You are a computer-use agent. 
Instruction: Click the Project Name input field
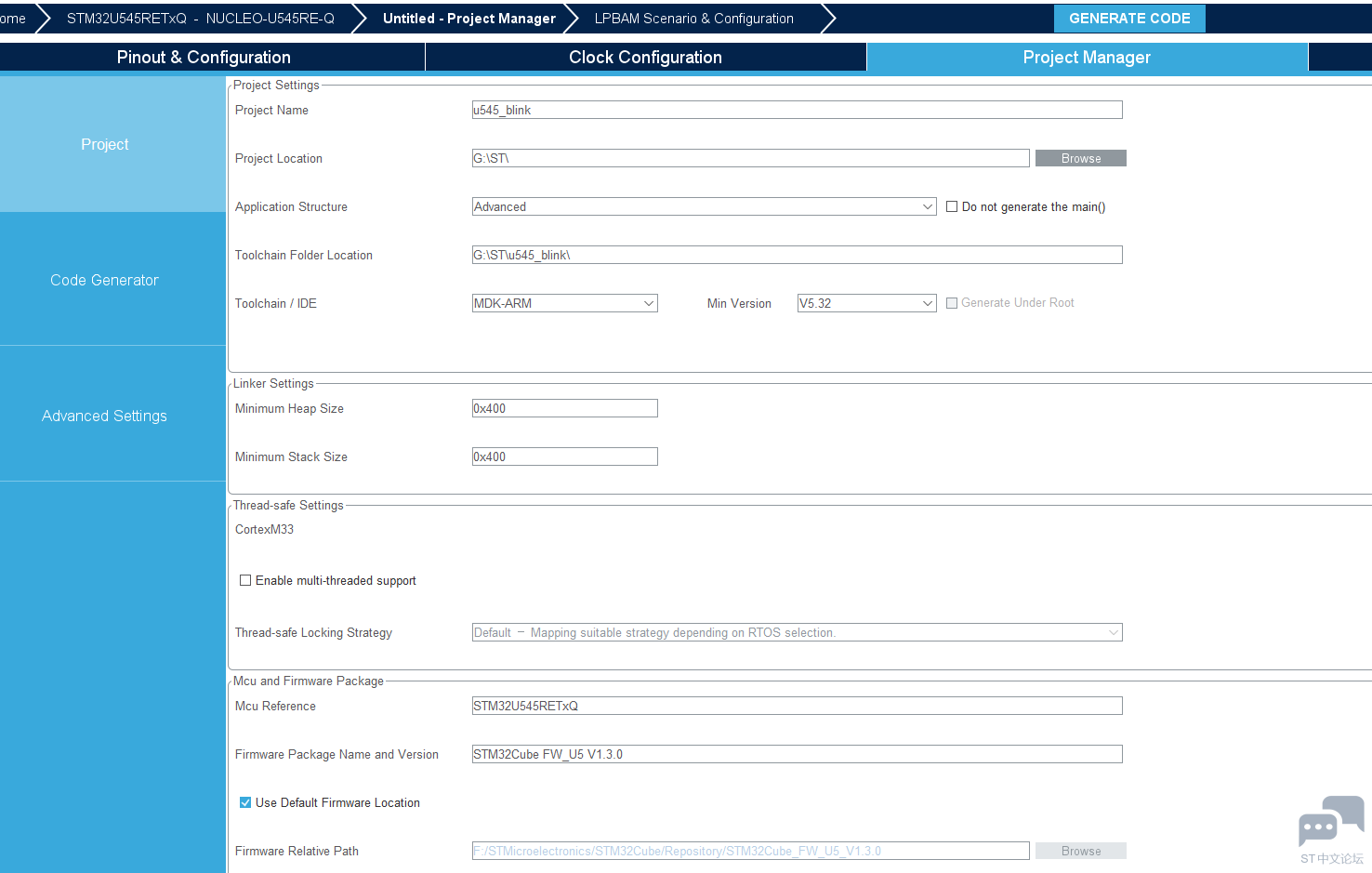click(x=797, y=110)
